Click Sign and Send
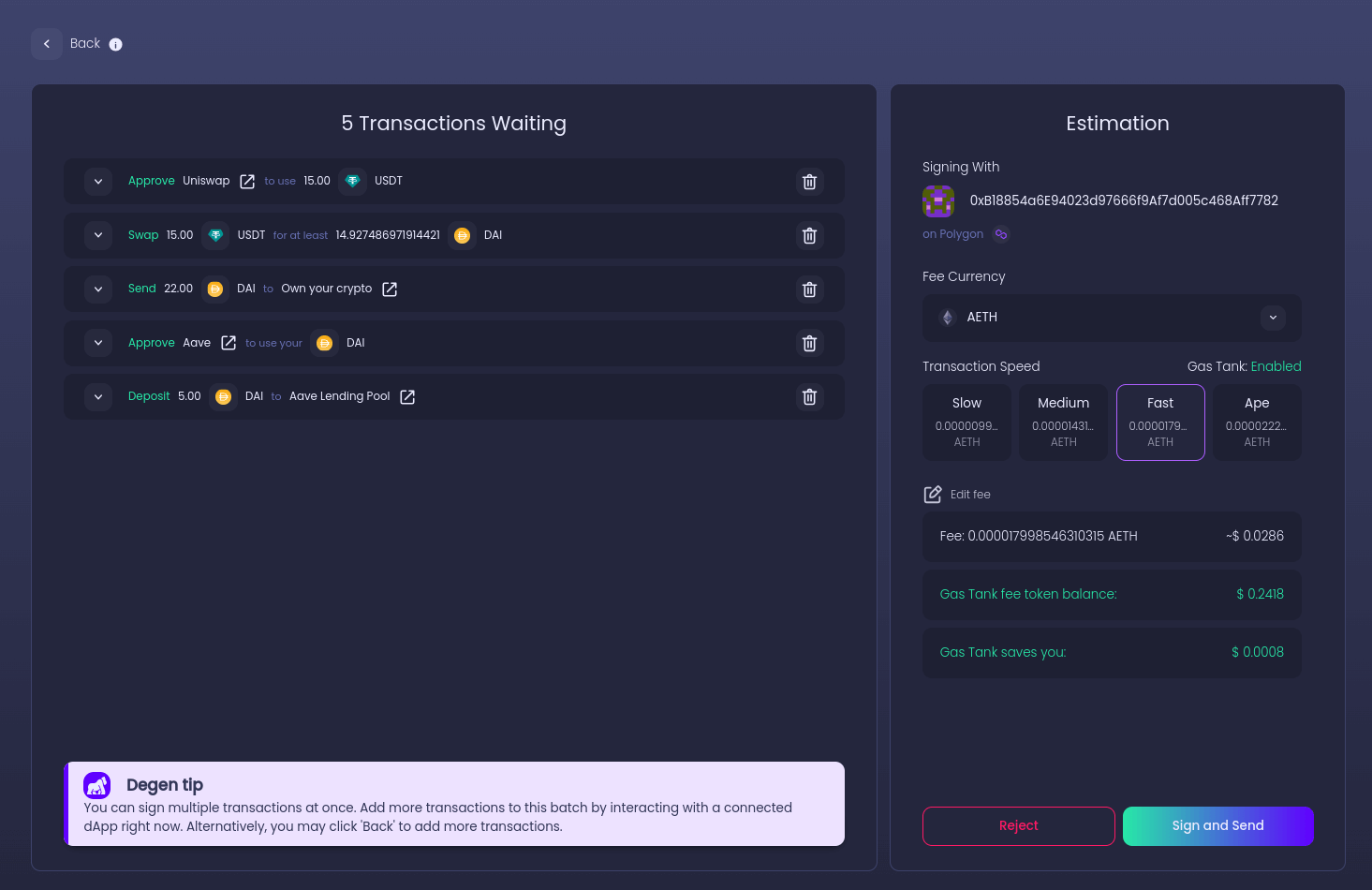Screen dimensions: 1372x890 click(1217, 825)
